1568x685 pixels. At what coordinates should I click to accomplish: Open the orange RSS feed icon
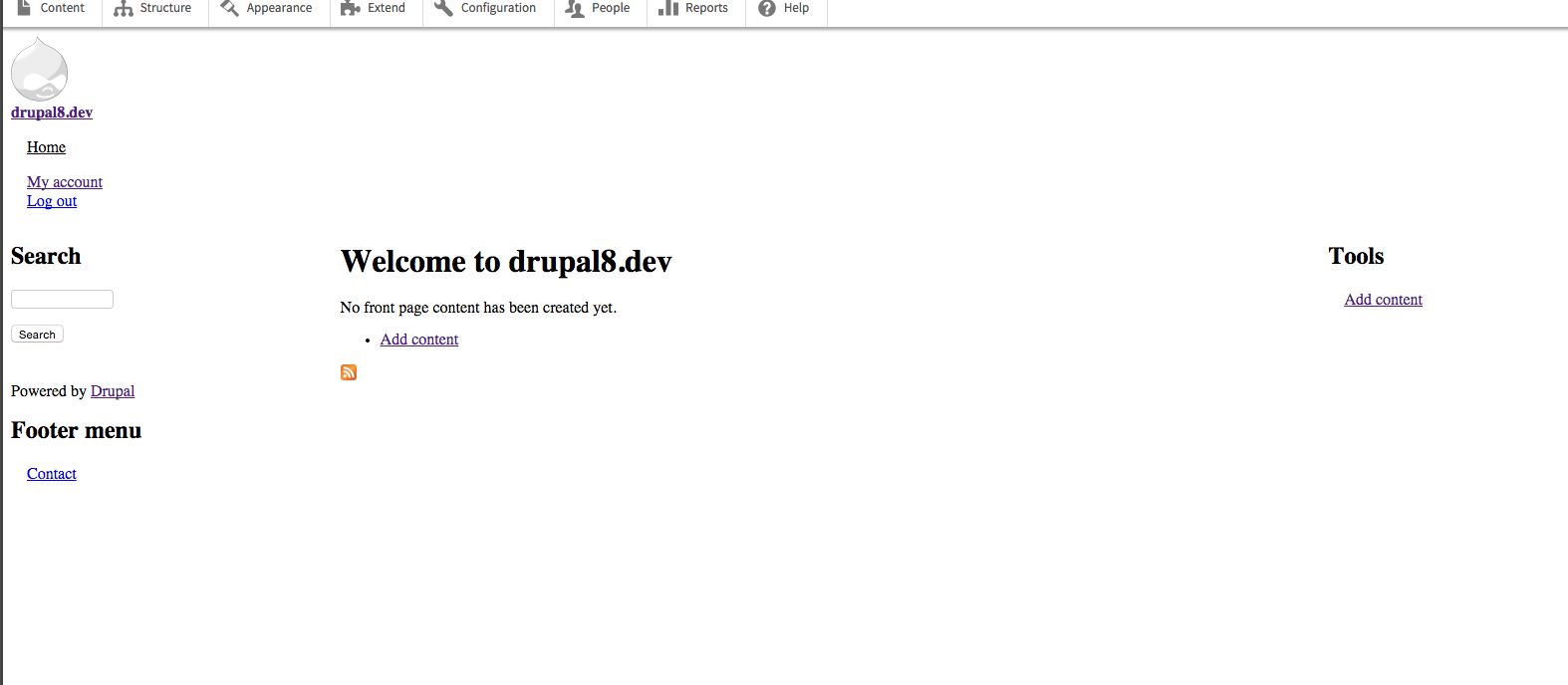click(349, 372)
